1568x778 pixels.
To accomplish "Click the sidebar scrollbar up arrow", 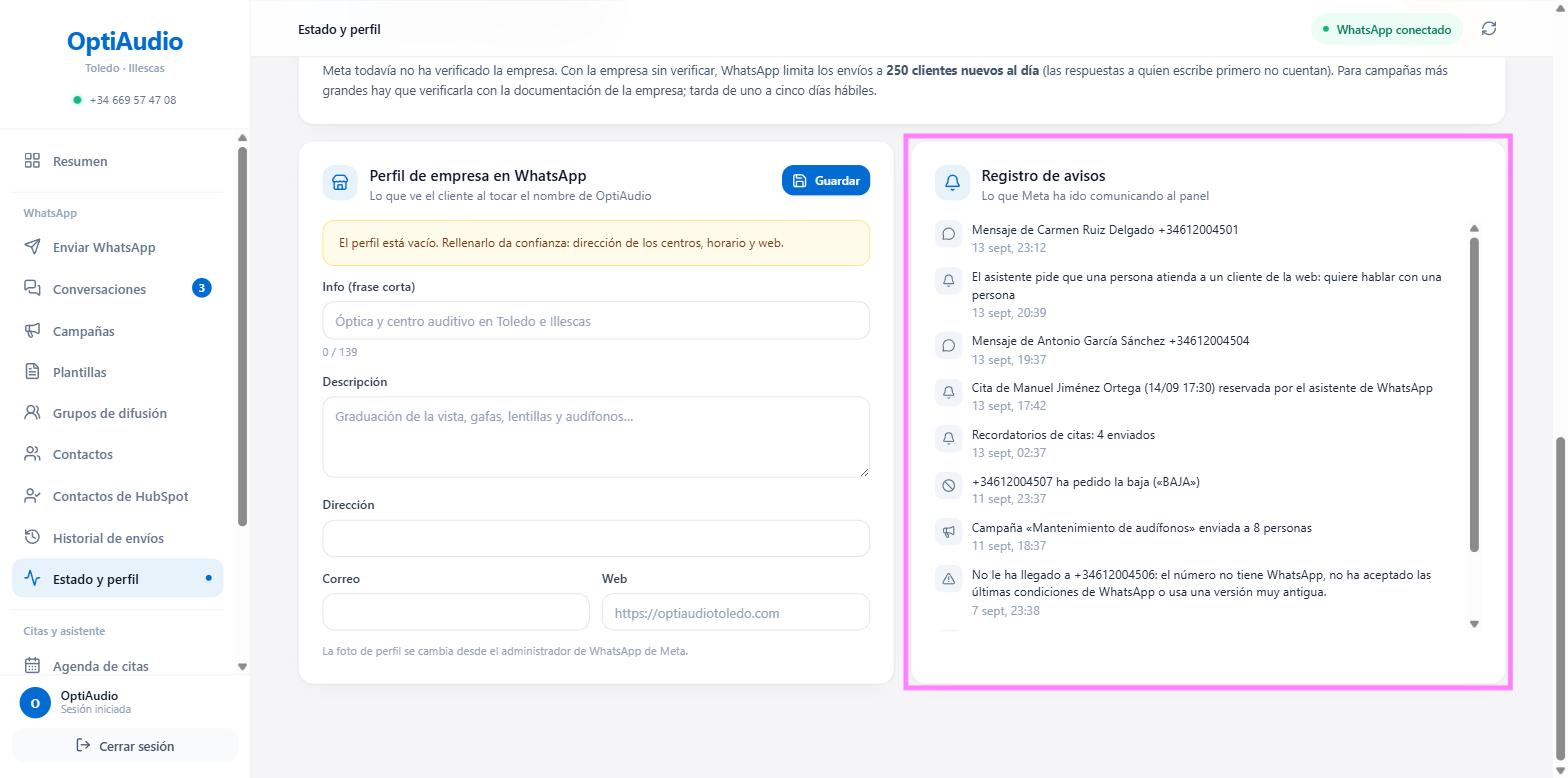I will pos(242,138).
